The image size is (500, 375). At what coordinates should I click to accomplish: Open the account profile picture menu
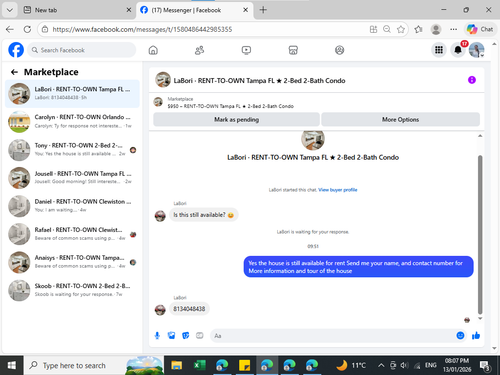coord(477,50)
